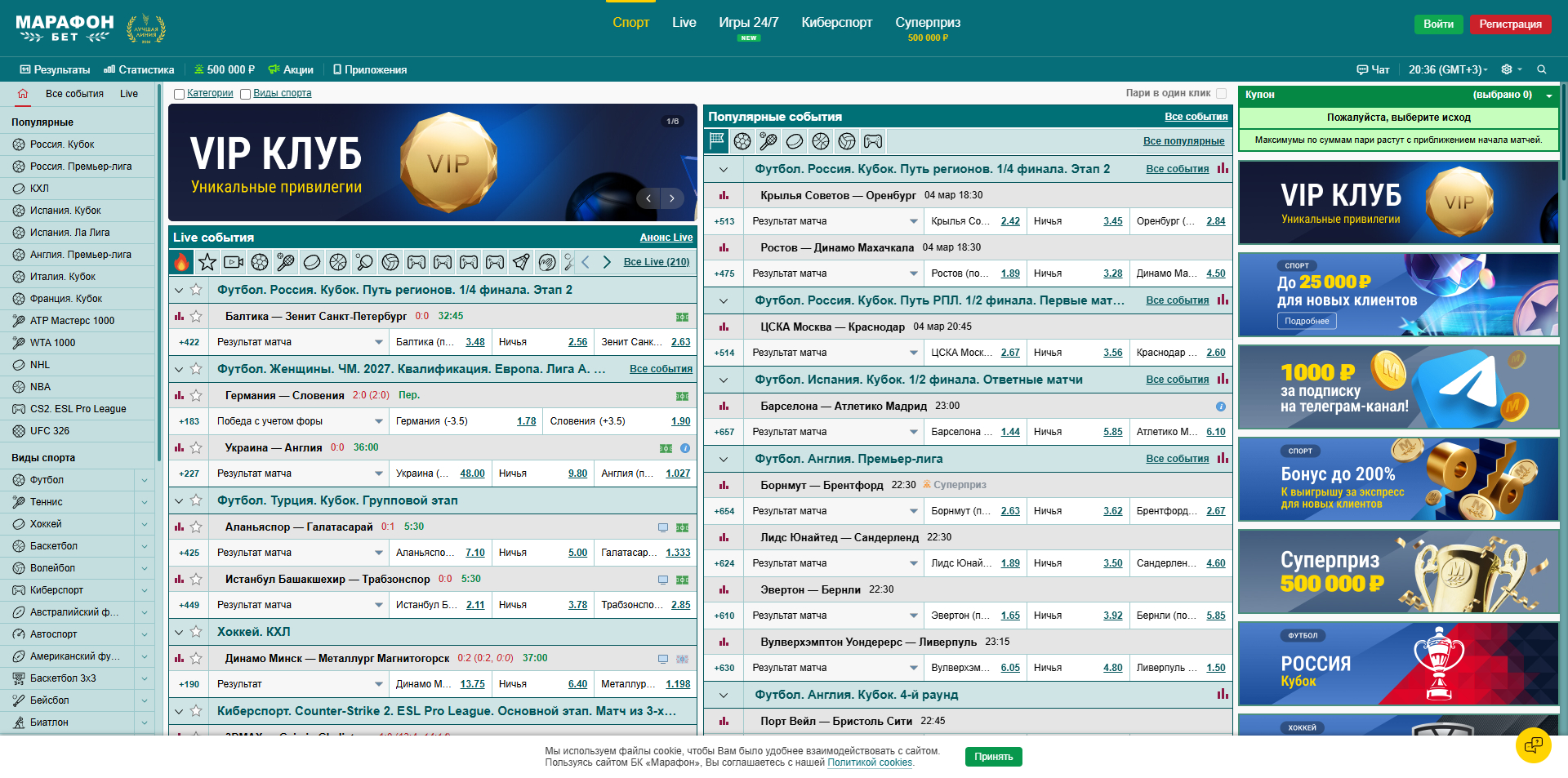
Task: Open market dropdown for Балтика — Зенит match
Action: pyautogui.click(x=379, y=342)
